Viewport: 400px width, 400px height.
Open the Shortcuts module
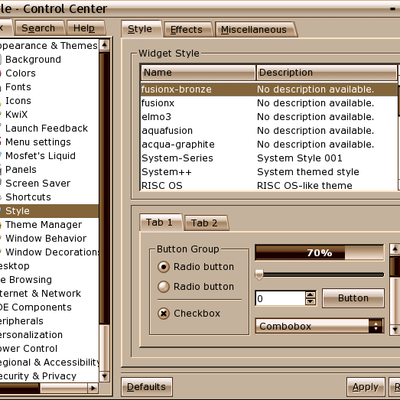point(28,197)
